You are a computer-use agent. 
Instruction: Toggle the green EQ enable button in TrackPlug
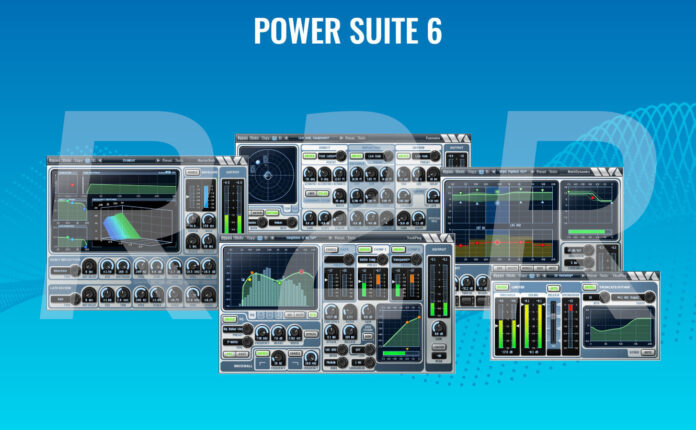coord(229,319)
